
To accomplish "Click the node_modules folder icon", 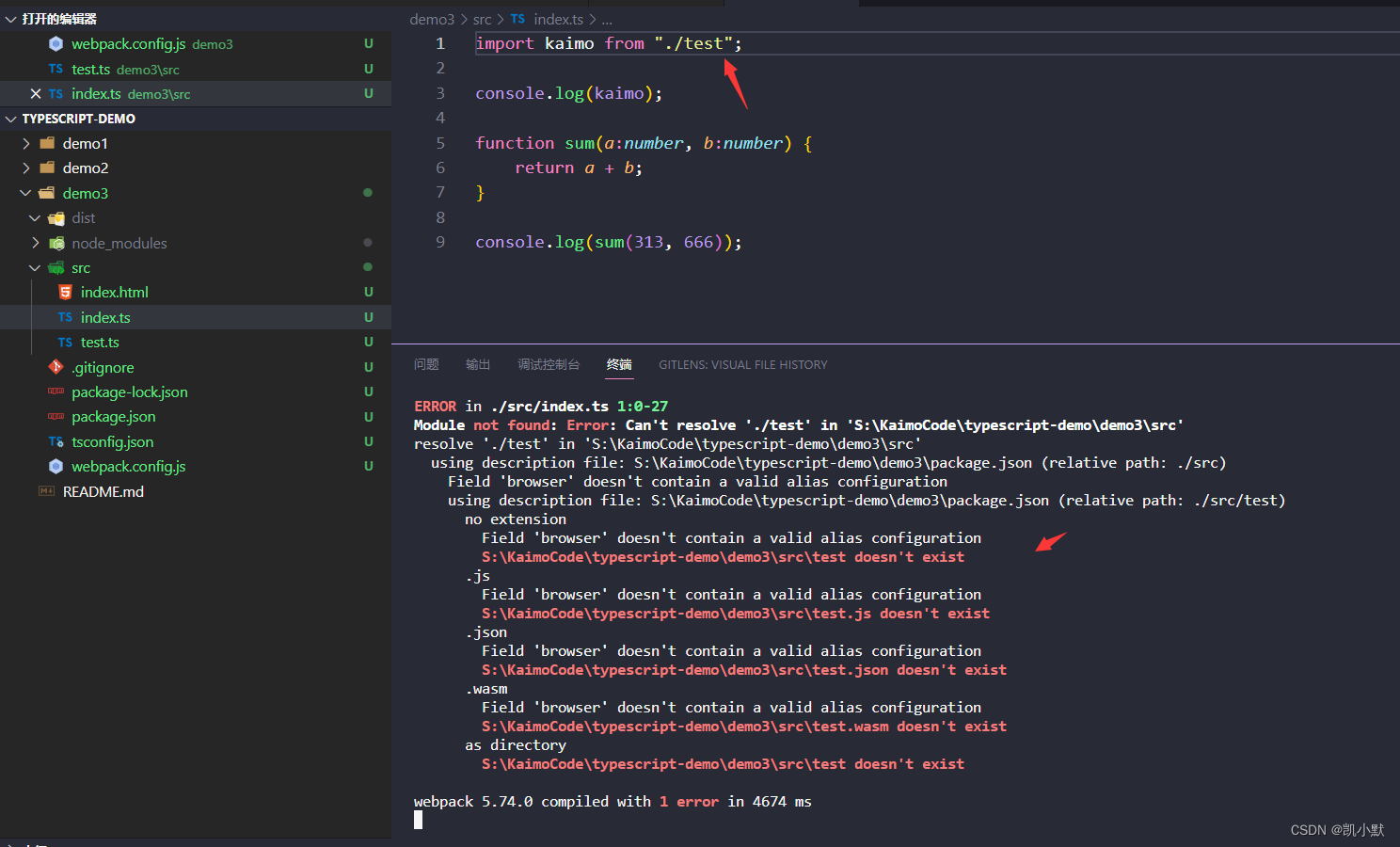I will pos(56,243).
